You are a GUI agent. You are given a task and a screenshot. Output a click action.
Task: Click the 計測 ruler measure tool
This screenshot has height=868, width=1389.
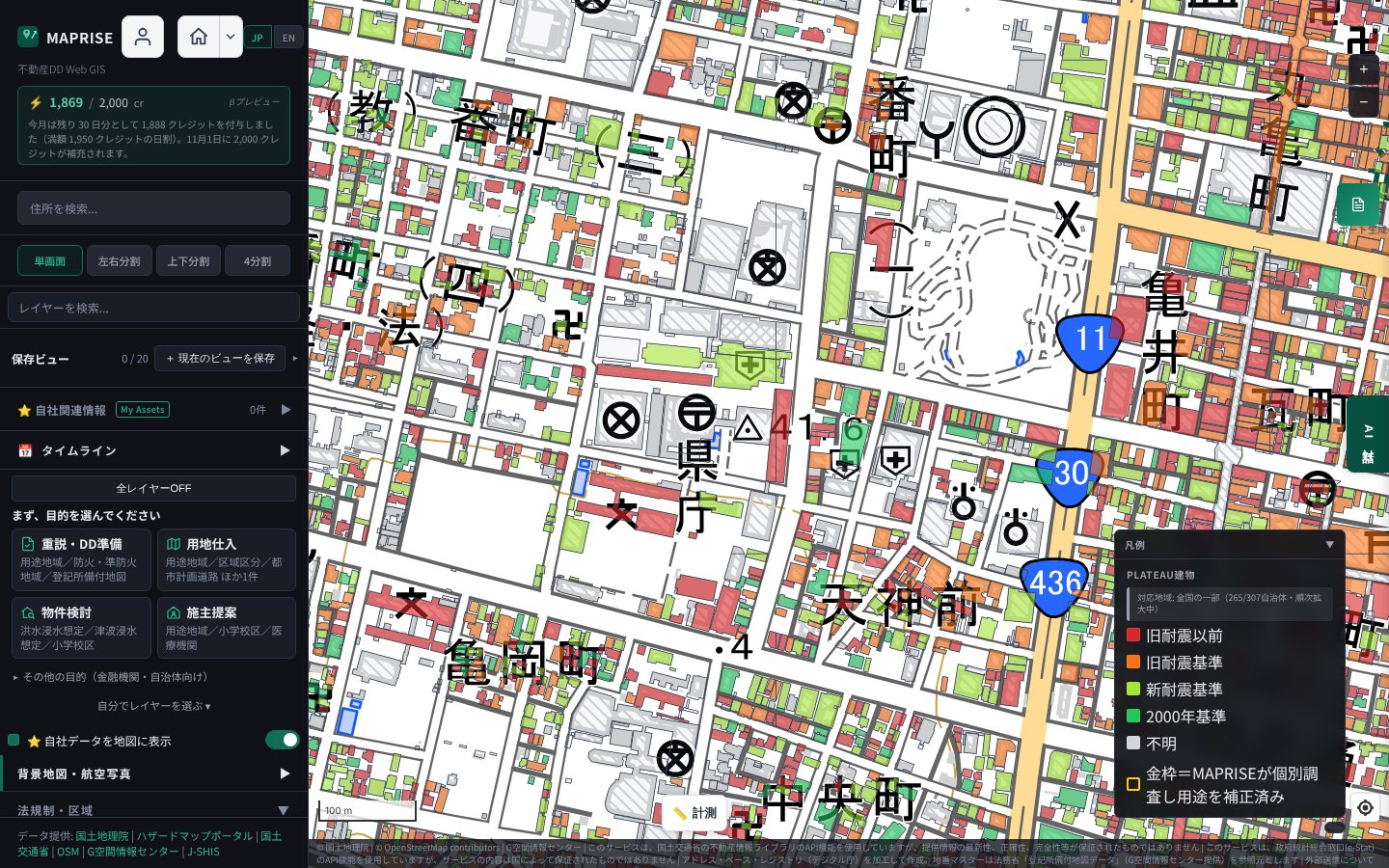[x=694, y=813]
